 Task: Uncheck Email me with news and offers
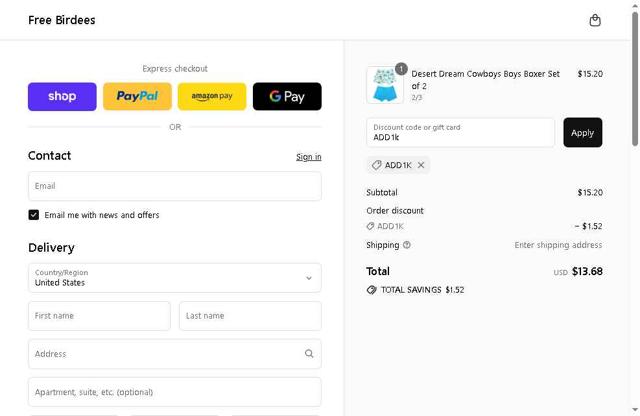tap(33, 215)
